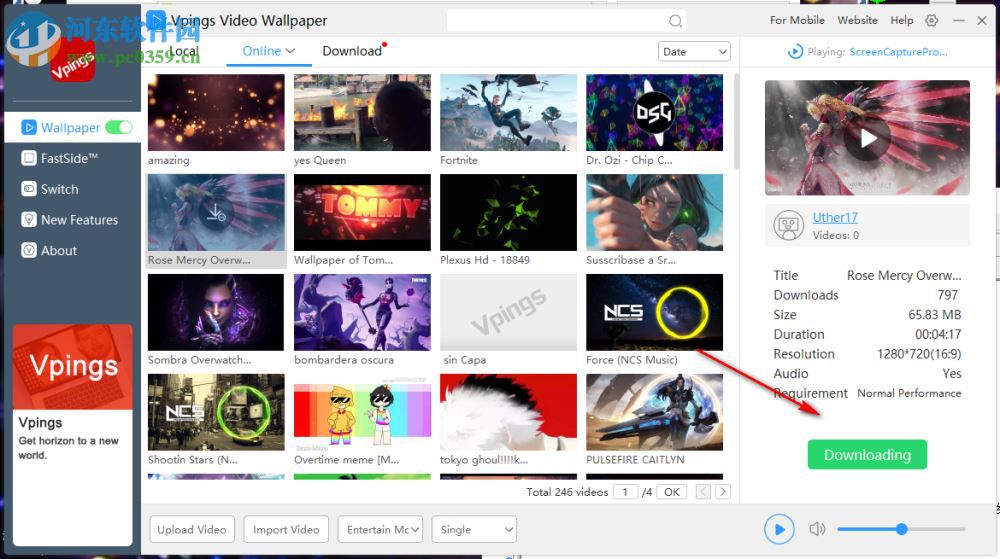Open the Help menu
The height and width of the screenshot is (559, 1000).
point(902,20)
